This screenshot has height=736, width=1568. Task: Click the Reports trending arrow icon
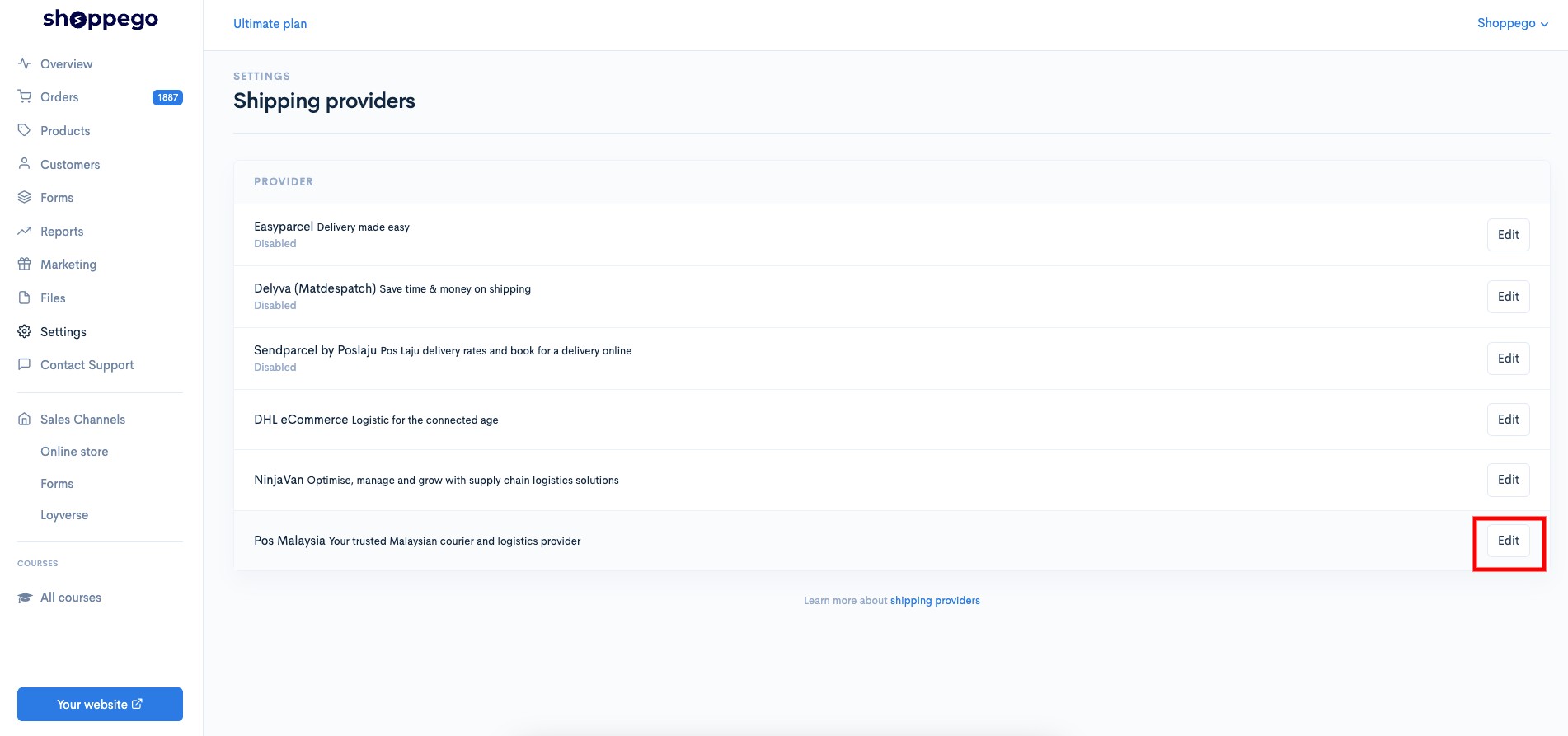(x=25, y=231)
